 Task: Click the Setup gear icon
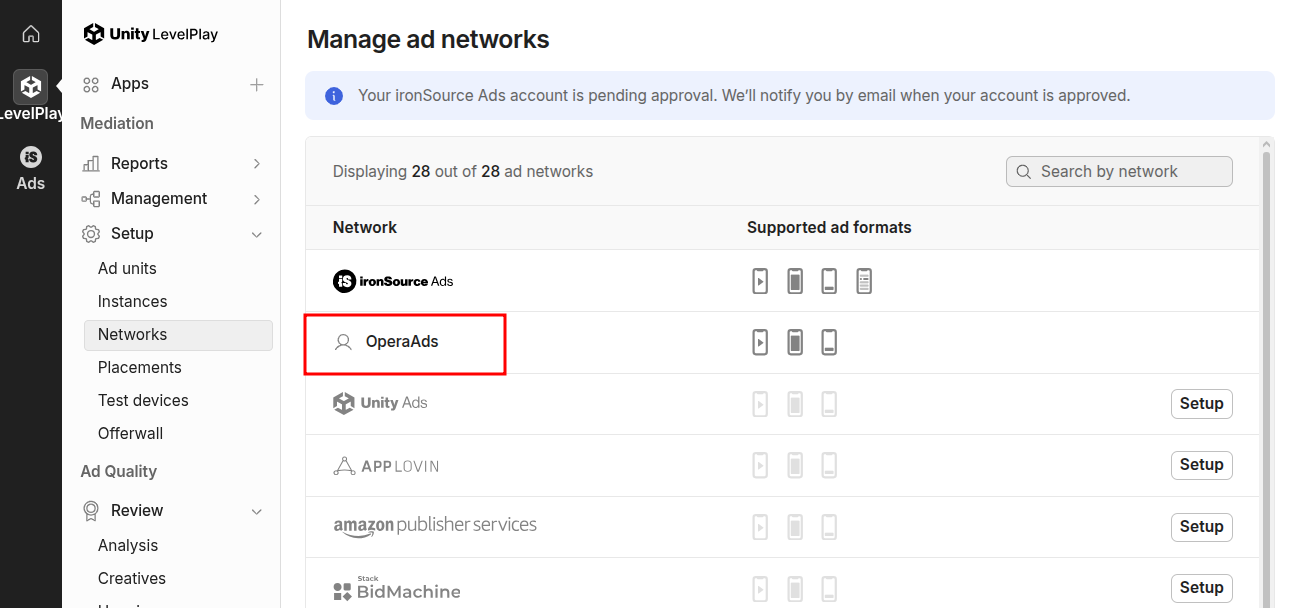pos(91,234)
